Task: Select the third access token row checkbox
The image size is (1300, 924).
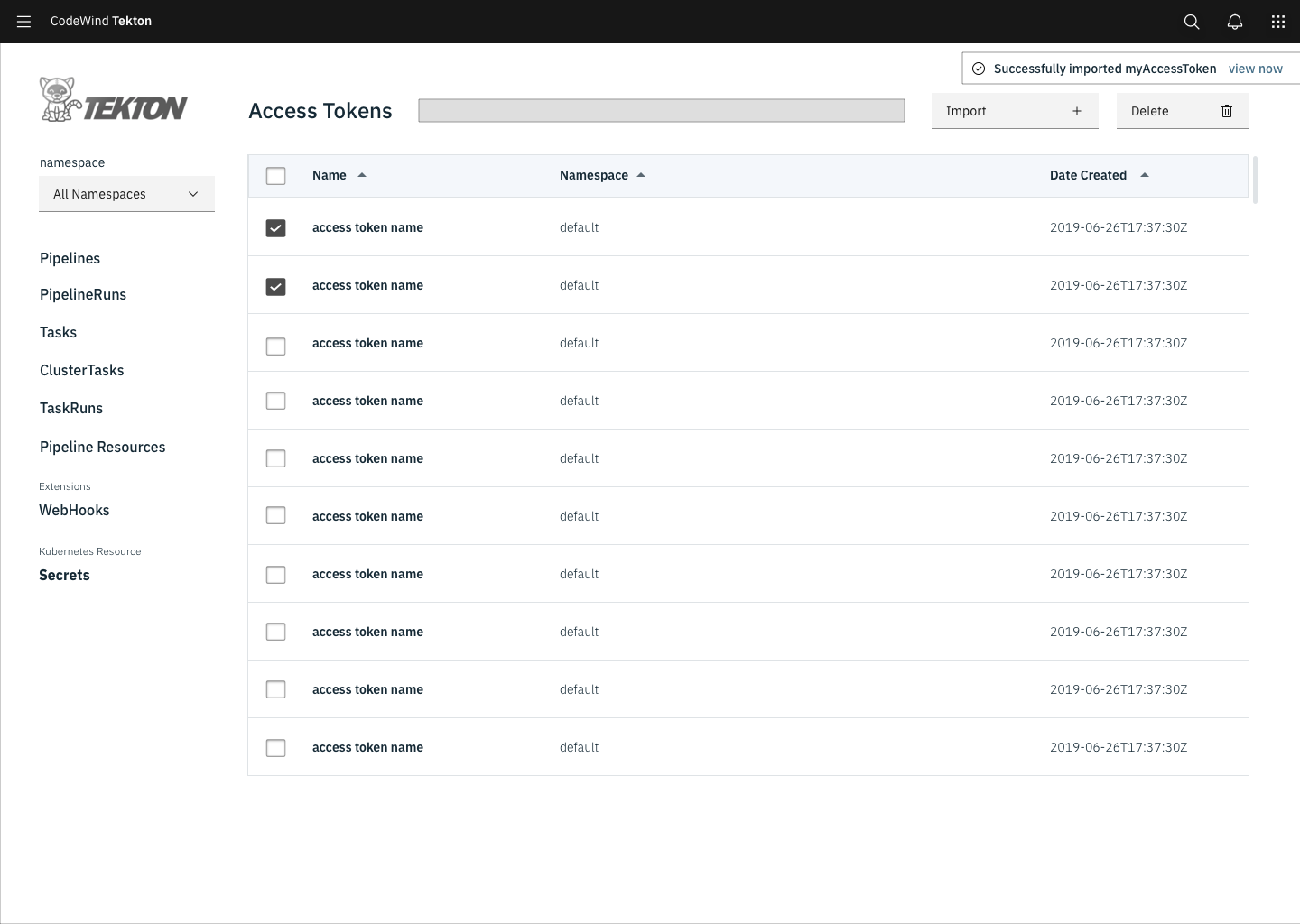Action: (275, 346)
